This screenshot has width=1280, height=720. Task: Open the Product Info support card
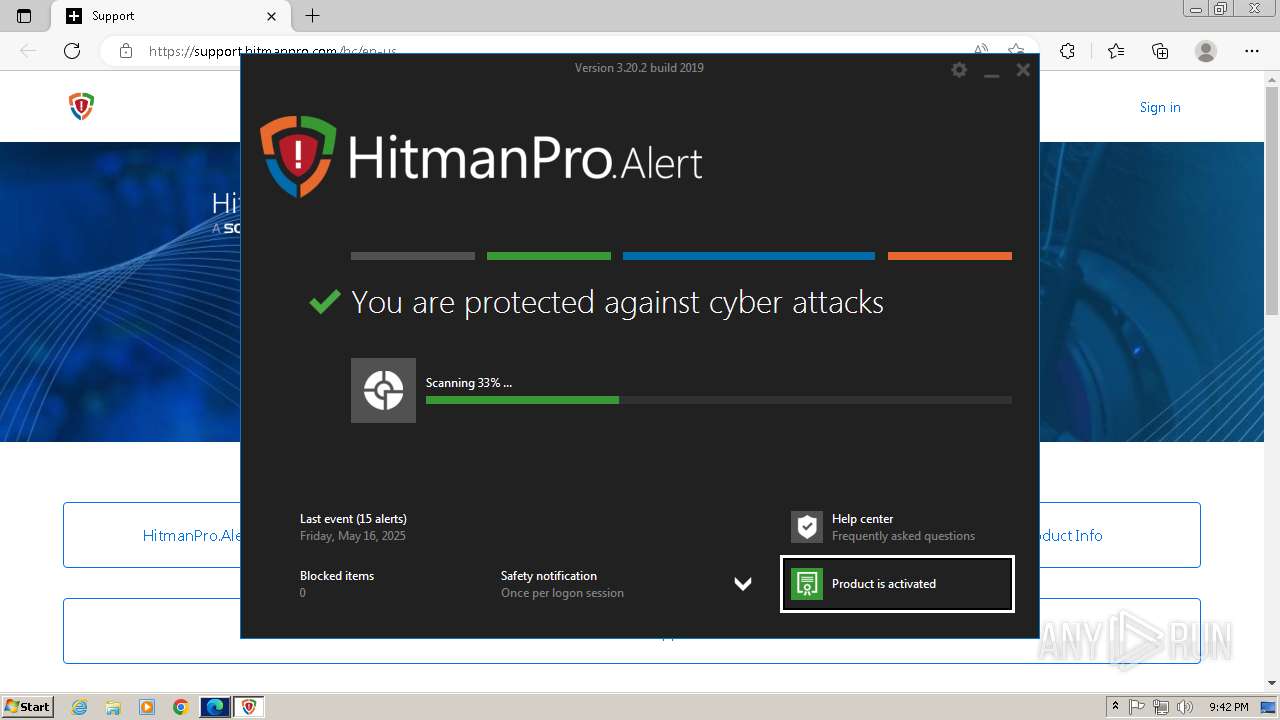1119,535
